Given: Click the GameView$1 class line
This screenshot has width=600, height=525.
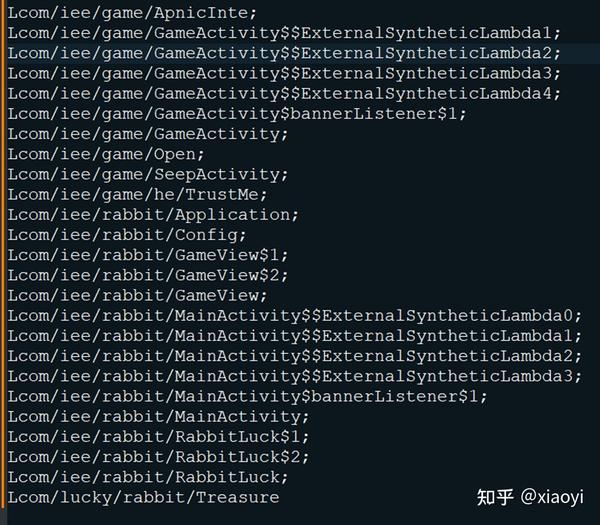Looking at the screenshot, I should coord(147,255).
